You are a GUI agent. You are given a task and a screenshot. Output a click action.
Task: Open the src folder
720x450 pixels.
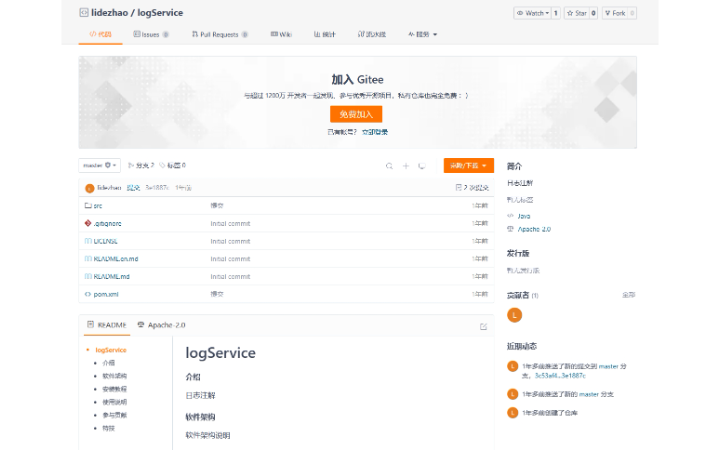point(98,205)
